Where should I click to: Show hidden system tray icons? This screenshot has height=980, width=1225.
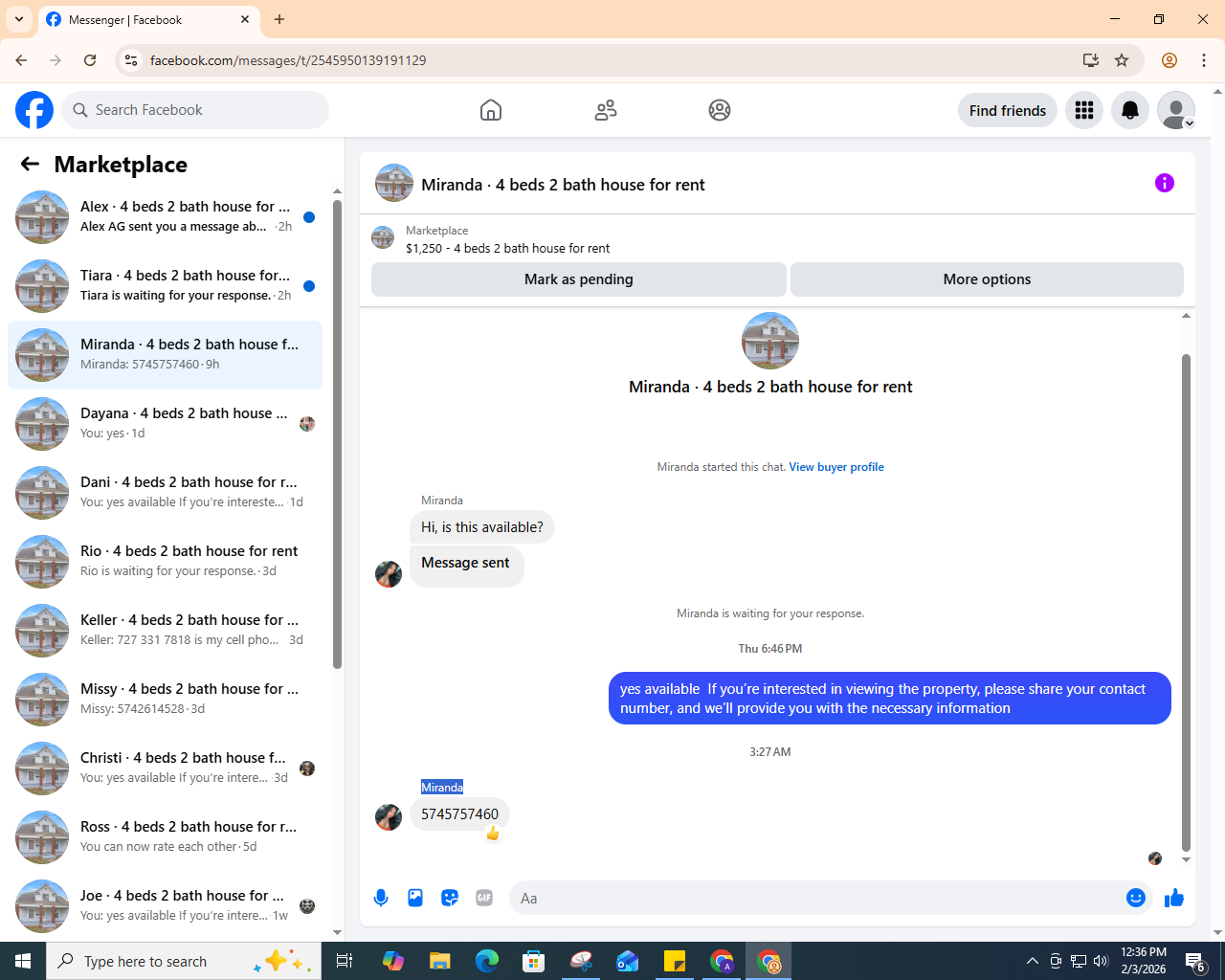click(1032, 961)
